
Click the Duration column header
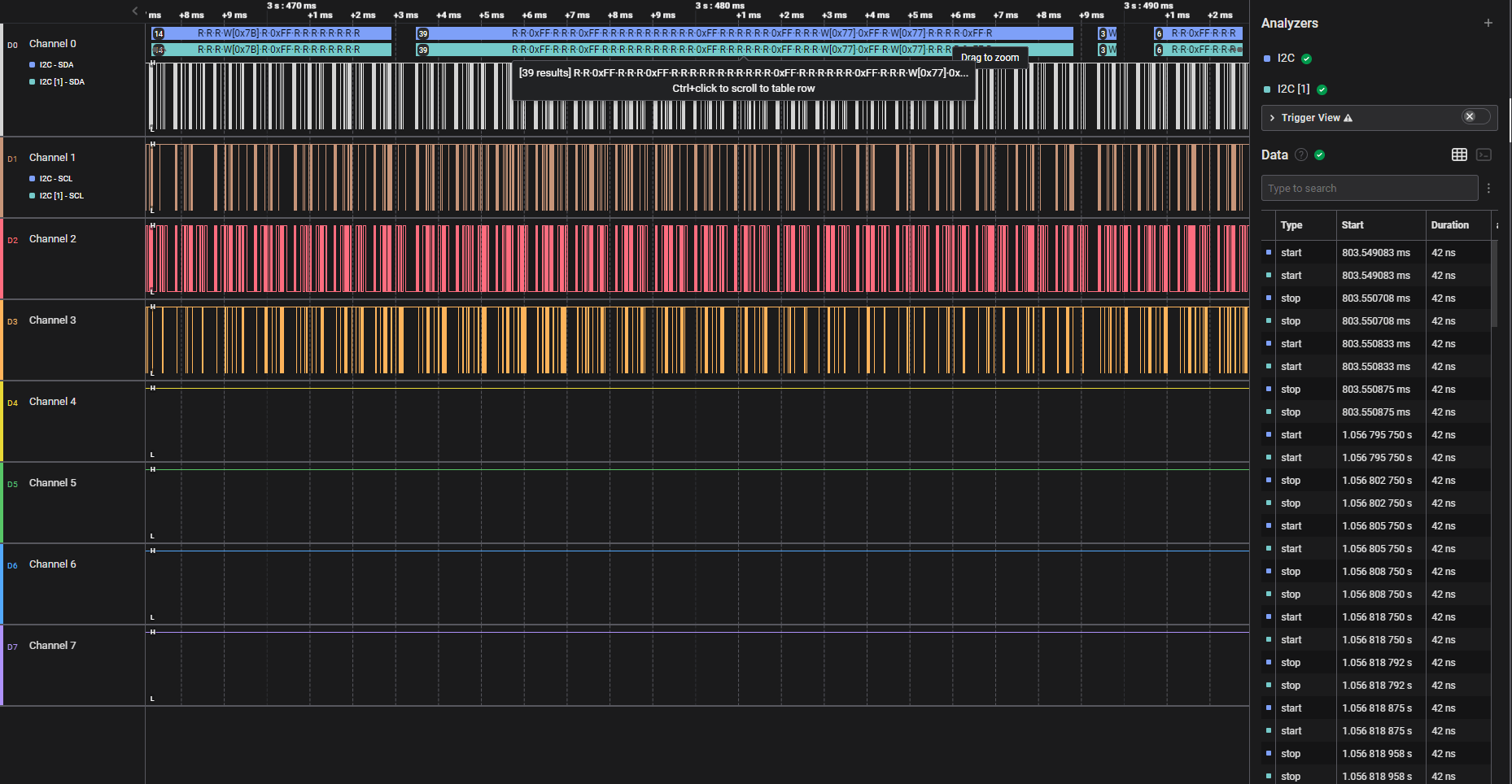click(1450, 225)
